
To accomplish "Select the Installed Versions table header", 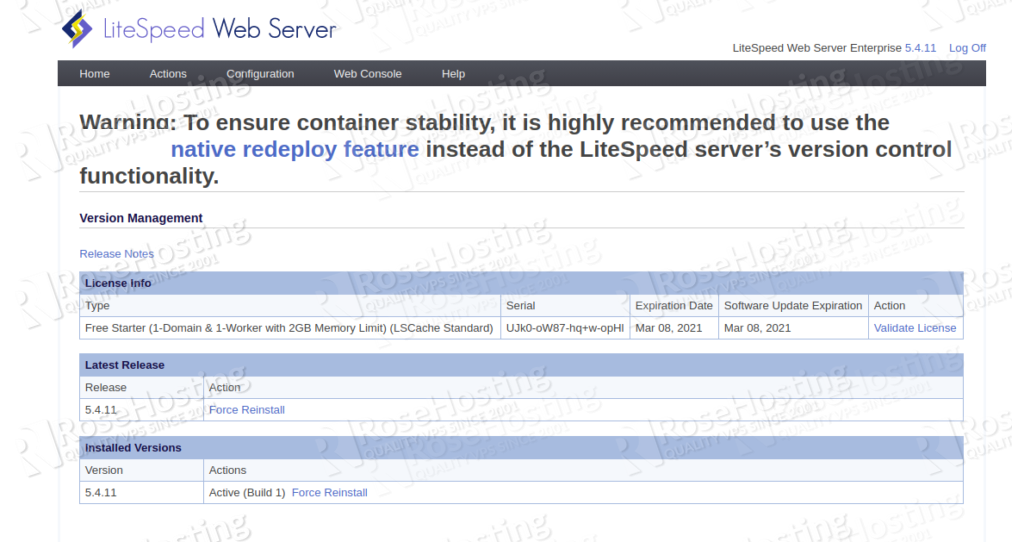I will 521,447.
